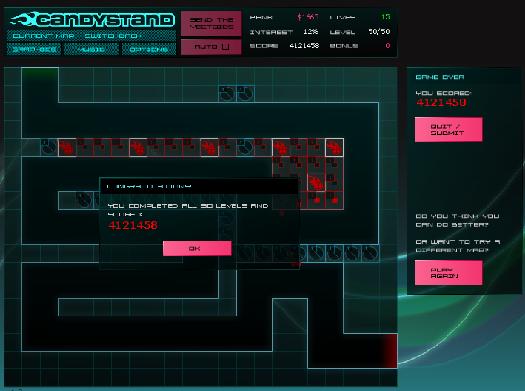
Task: Click the Play Again button
Action: coord(448,273)
